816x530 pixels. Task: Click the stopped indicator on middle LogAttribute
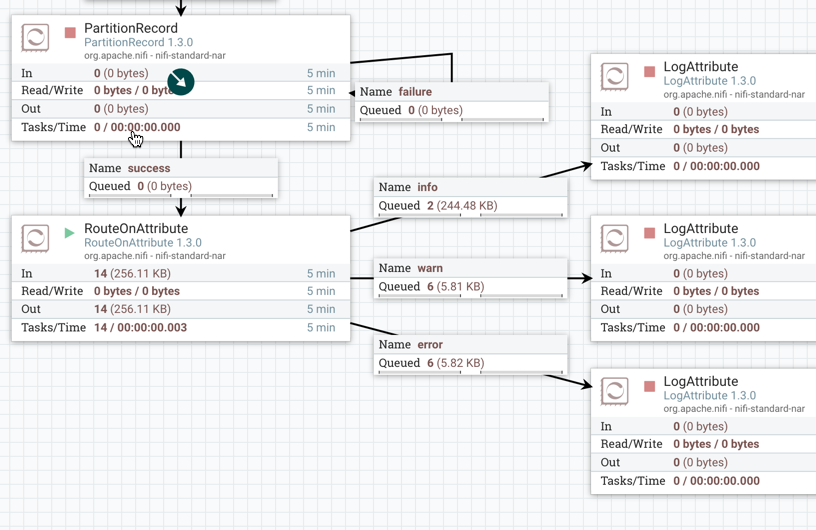649,233
